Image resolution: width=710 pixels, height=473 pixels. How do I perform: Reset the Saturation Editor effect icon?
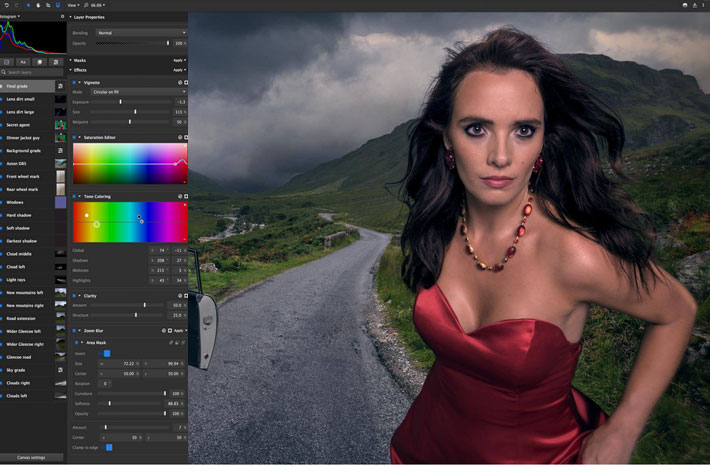coord(180,137)
